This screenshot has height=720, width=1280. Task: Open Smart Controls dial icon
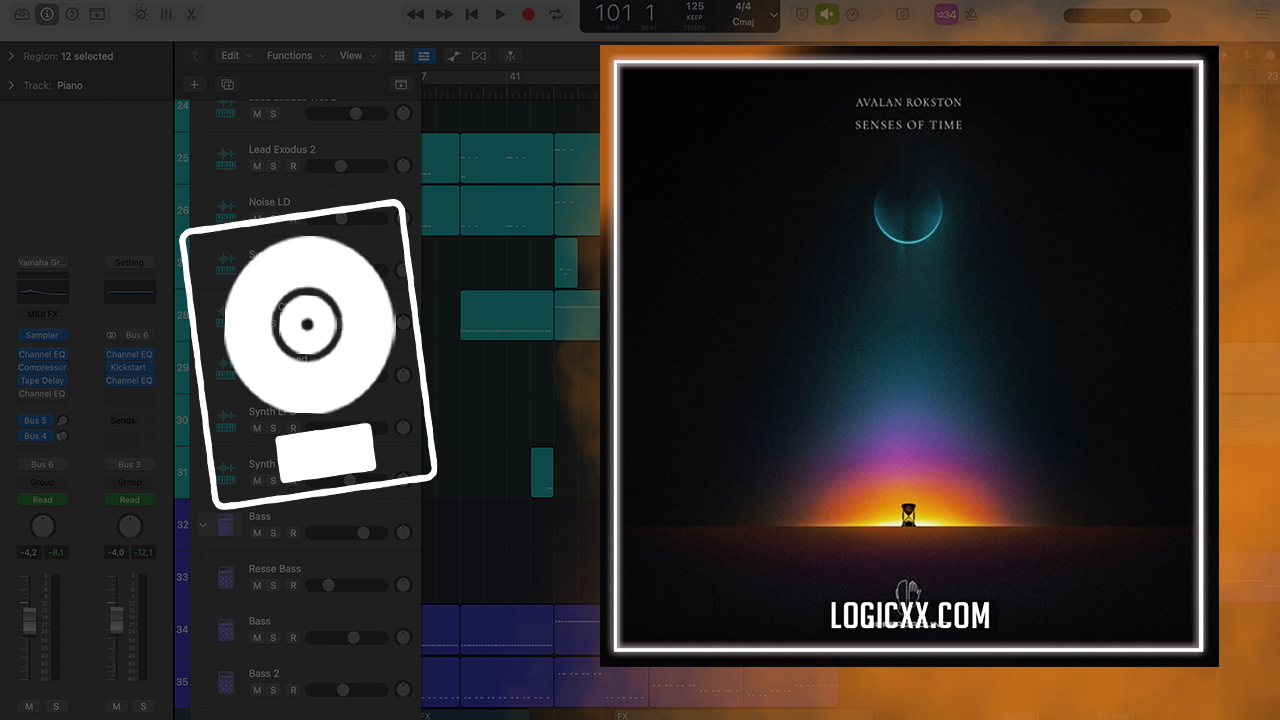[x=141, y=14]
